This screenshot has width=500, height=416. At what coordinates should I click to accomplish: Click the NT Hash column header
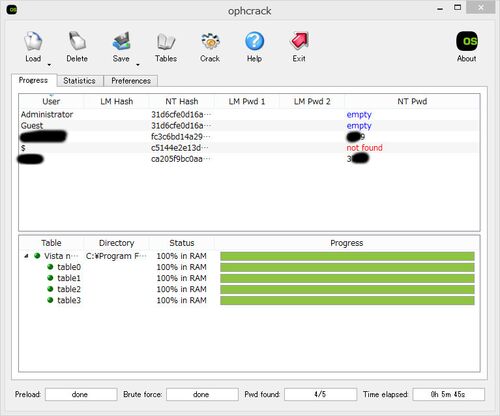click(x=182, y=101)
